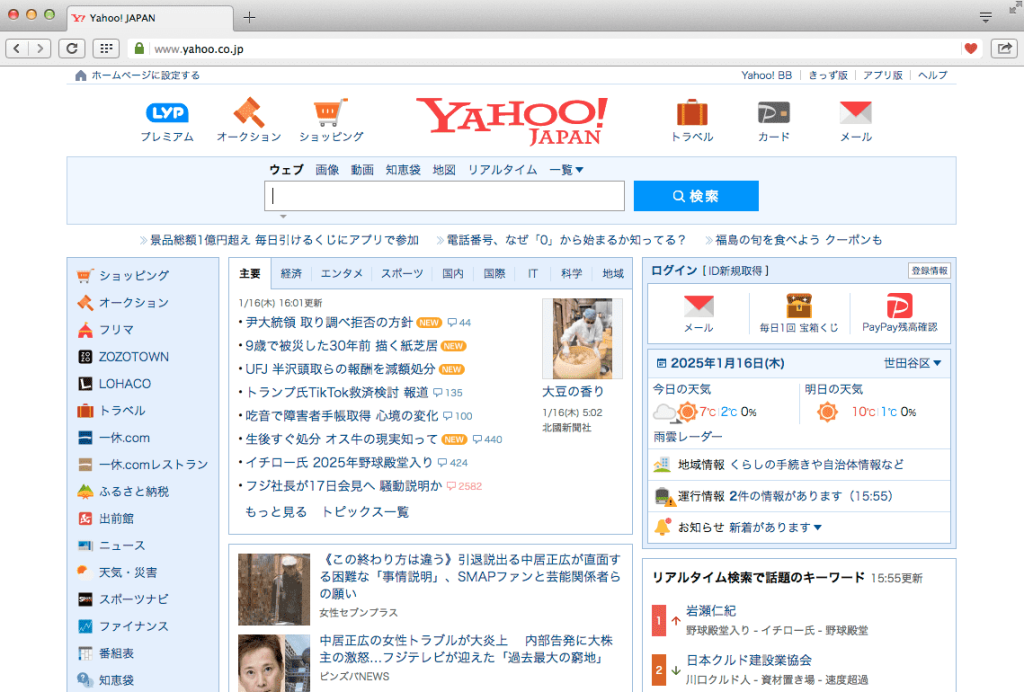Open headline about トランプ氏TikTok救済検討
The width and height of the screenshot is (1024, 692).
coord(337,392)
